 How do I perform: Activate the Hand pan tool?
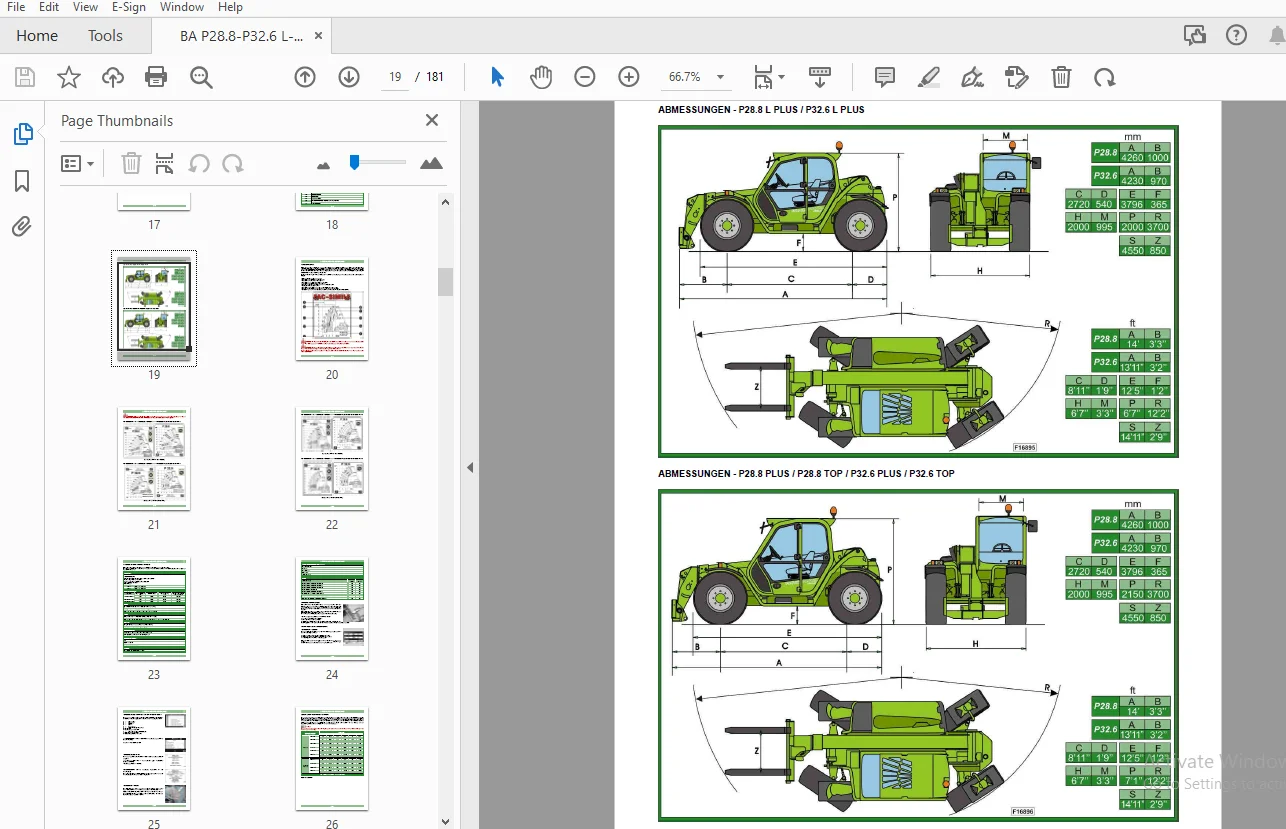541,77
